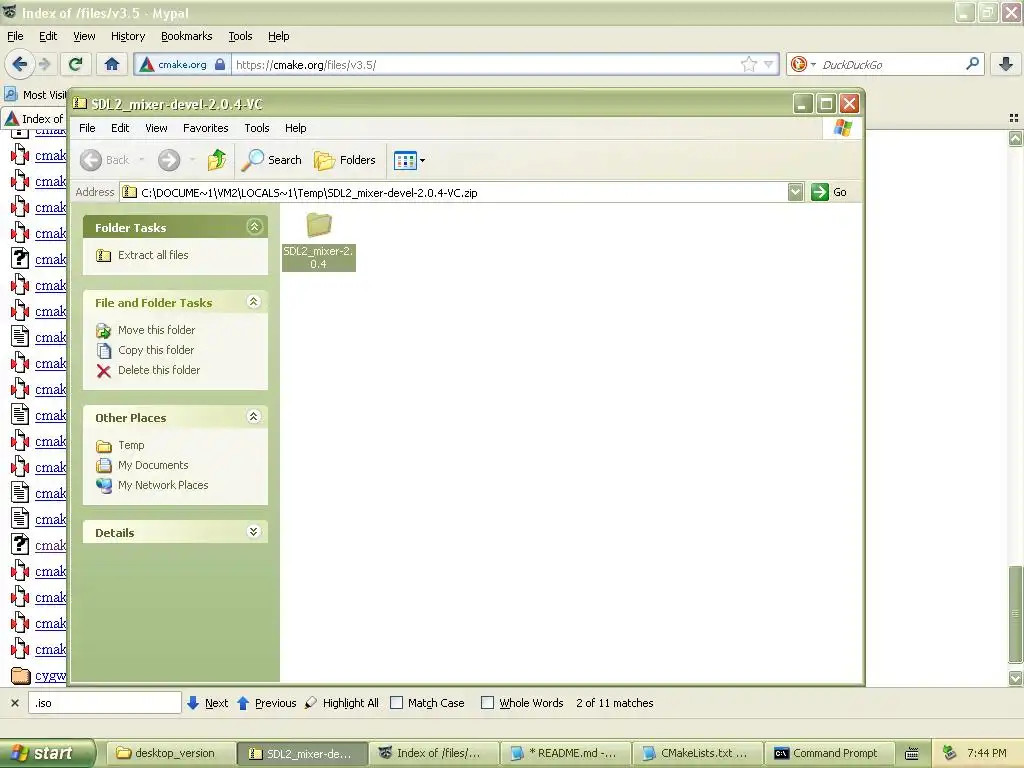Click the system tray icon beside the clock
Viewport: 1024px width, 768px height.
click(949, 753)
